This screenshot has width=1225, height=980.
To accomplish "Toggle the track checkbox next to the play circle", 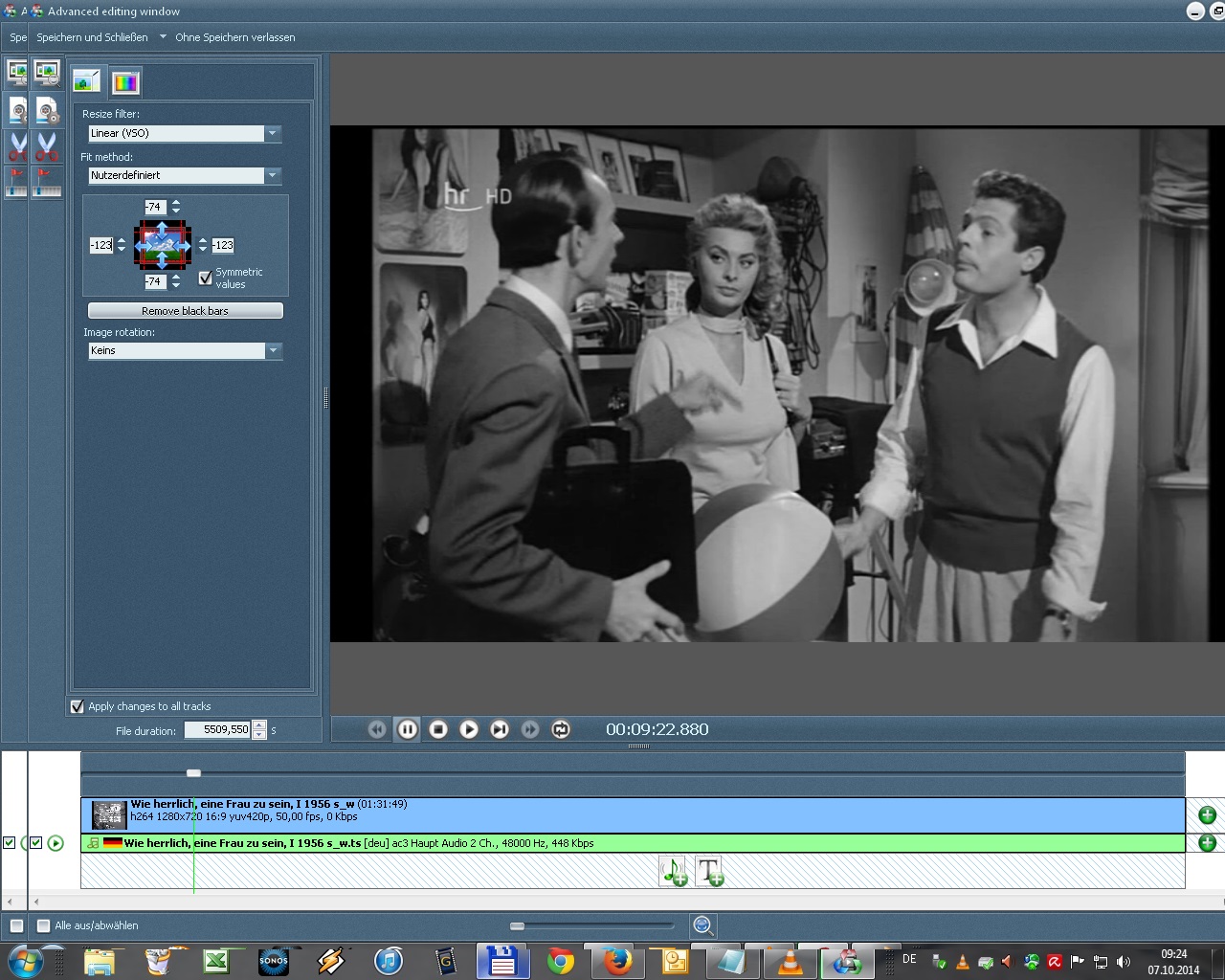I will tap(36, 843).
